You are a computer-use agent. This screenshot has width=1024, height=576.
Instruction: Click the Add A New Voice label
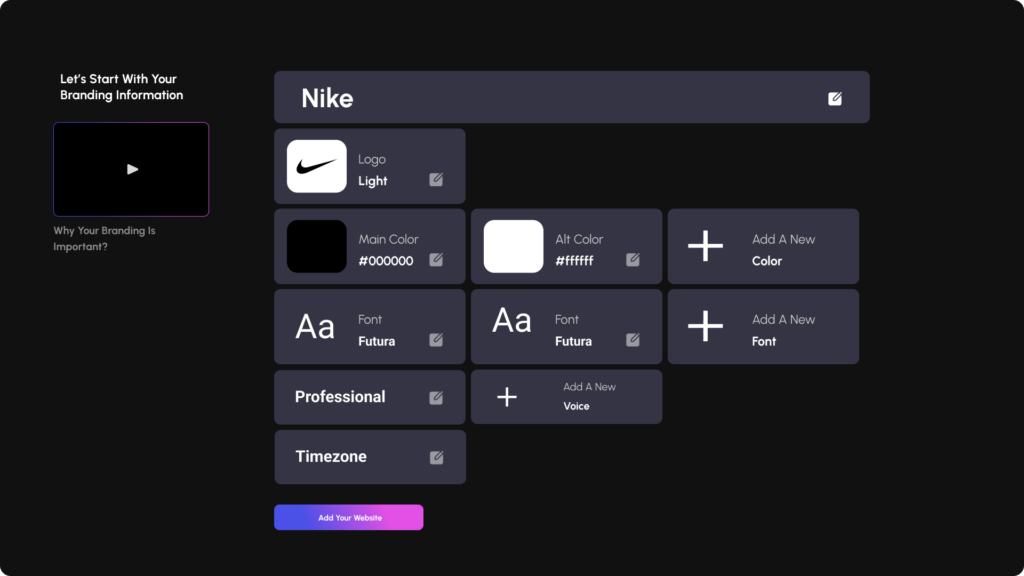(589, 396)
